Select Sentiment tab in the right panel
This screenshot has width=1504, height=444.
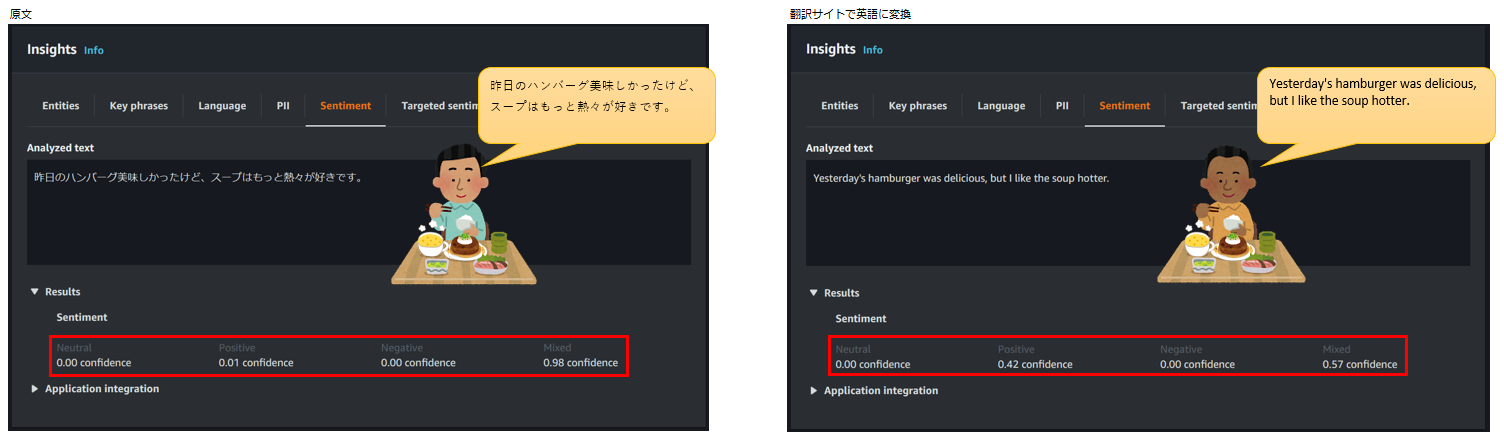tap(1125, 106)
